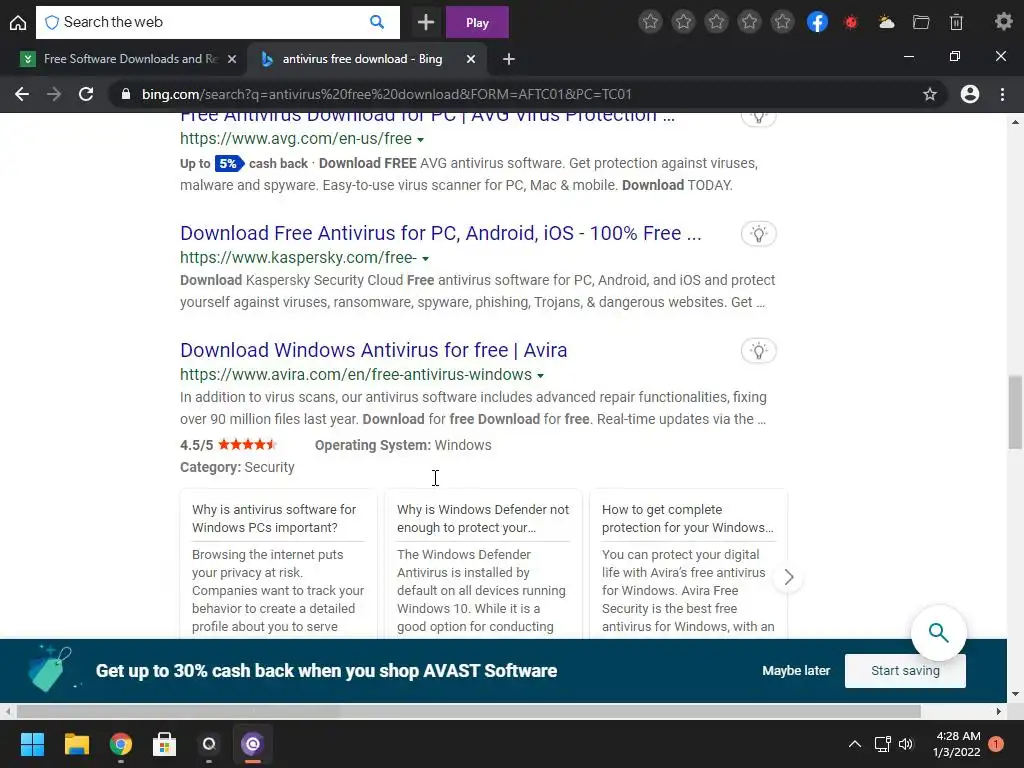Click the 5% cash back badge
The height and width of the screenshot is (768, 1024).
click(229, 163)
